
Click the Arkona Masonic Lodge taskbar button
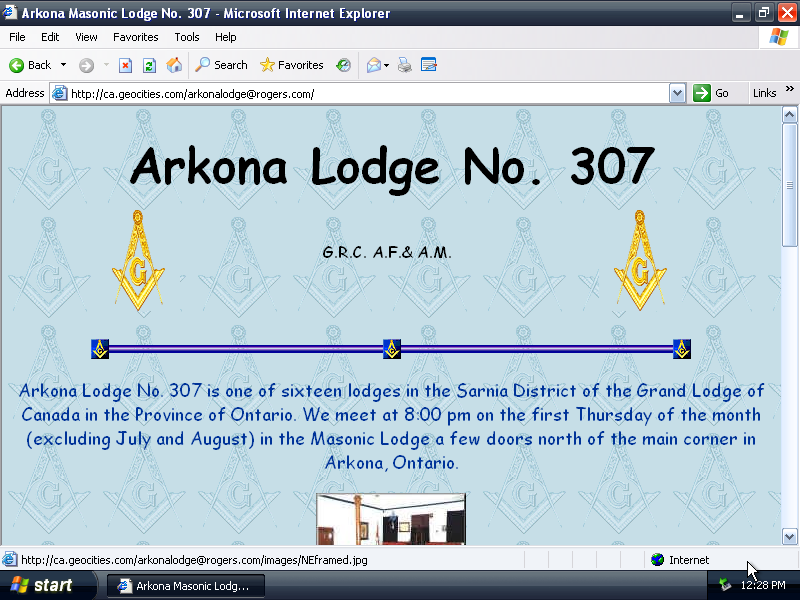(x=186, y=586)
